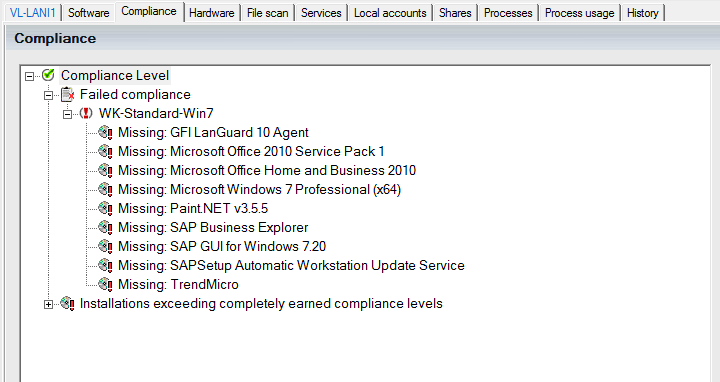
Task: Click the Failed compliance clipboard icon
Action: tap(68, 94)
